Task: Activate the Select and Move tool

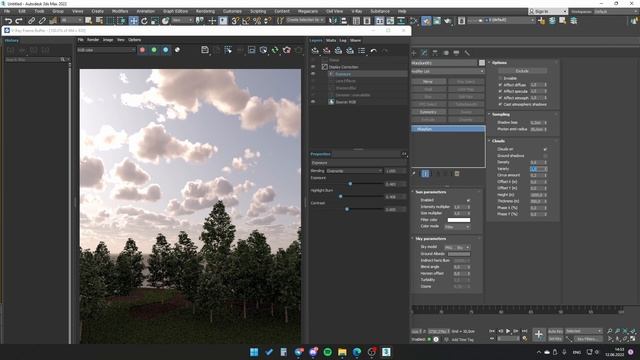Action: pyautogui.click(x=133, y=21)
